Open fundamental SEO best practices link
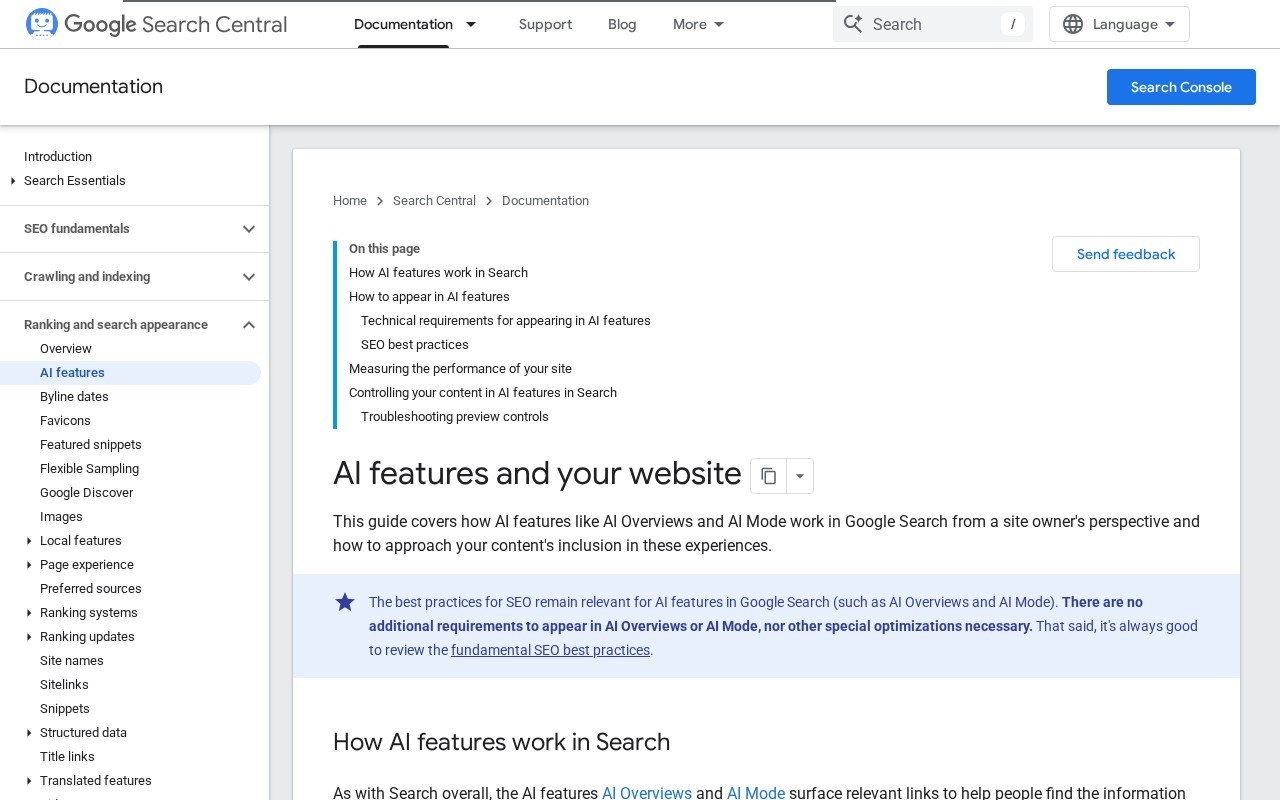The image size is (1280, 800). (x=550, y=650)
